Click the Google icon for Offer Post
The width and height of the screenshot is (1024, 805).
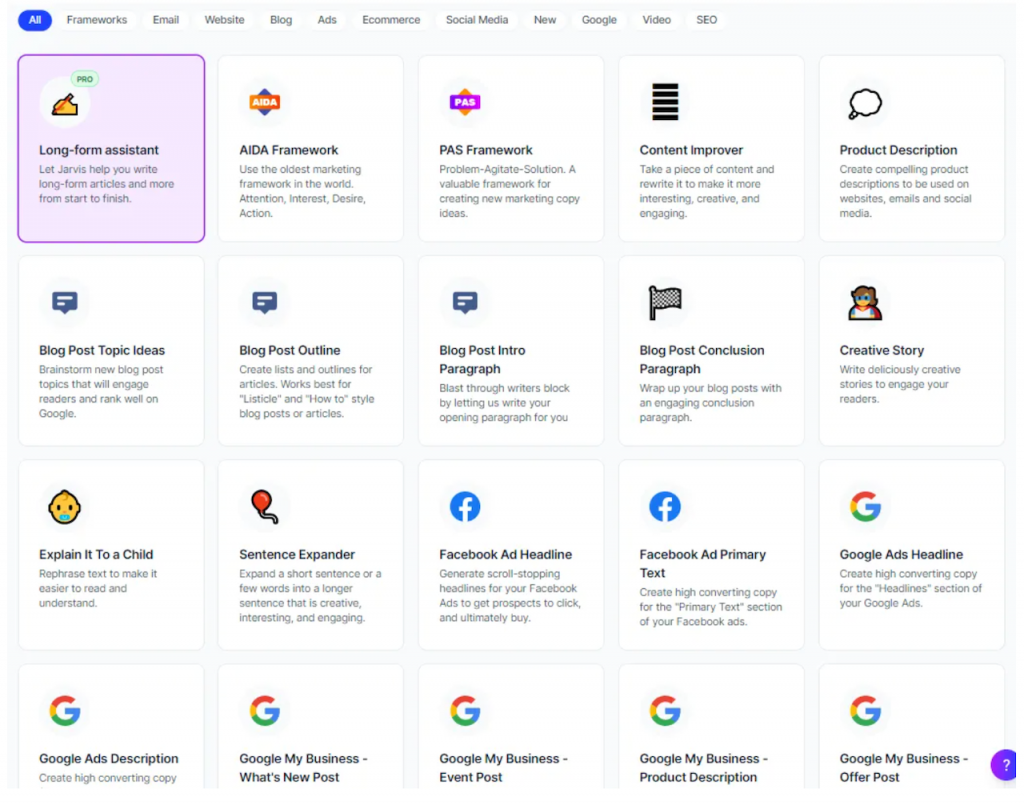pyautogui.click(x=865, y=711)
